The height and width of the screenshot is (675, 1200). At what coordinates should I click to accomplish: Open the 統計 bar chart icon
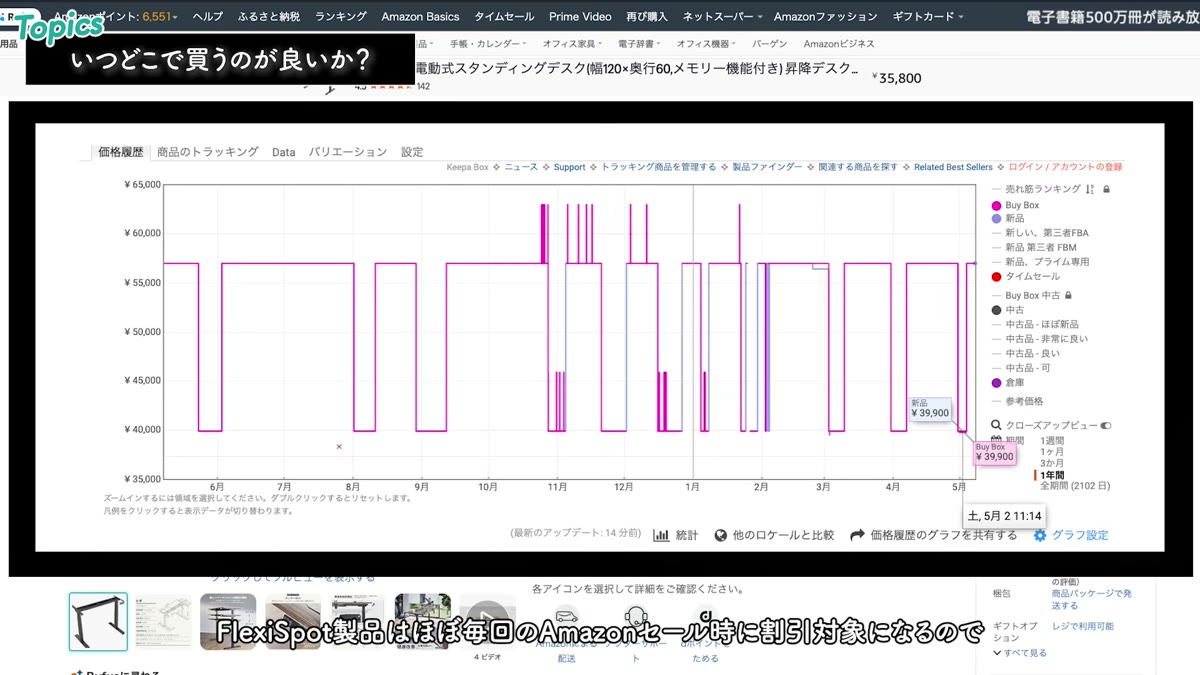tap(661, 535)
